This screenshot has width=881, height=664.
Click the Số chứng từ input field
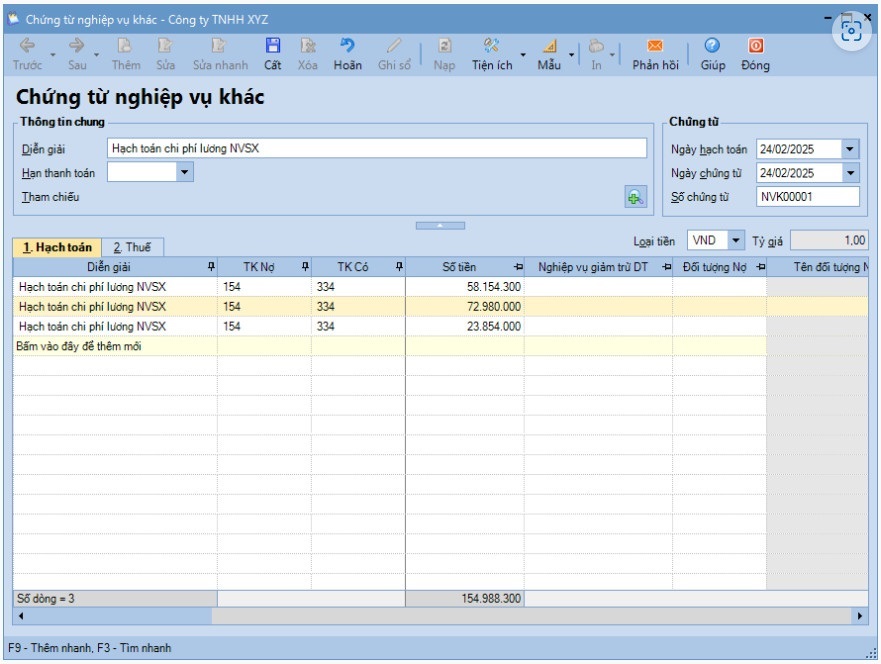click(807, 197)
